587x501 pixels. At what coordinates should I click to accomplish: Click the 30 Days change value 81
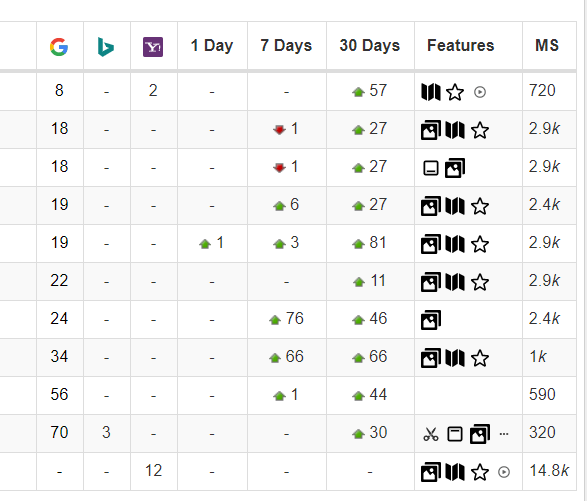pyautogui.click(x=377, y=243)
